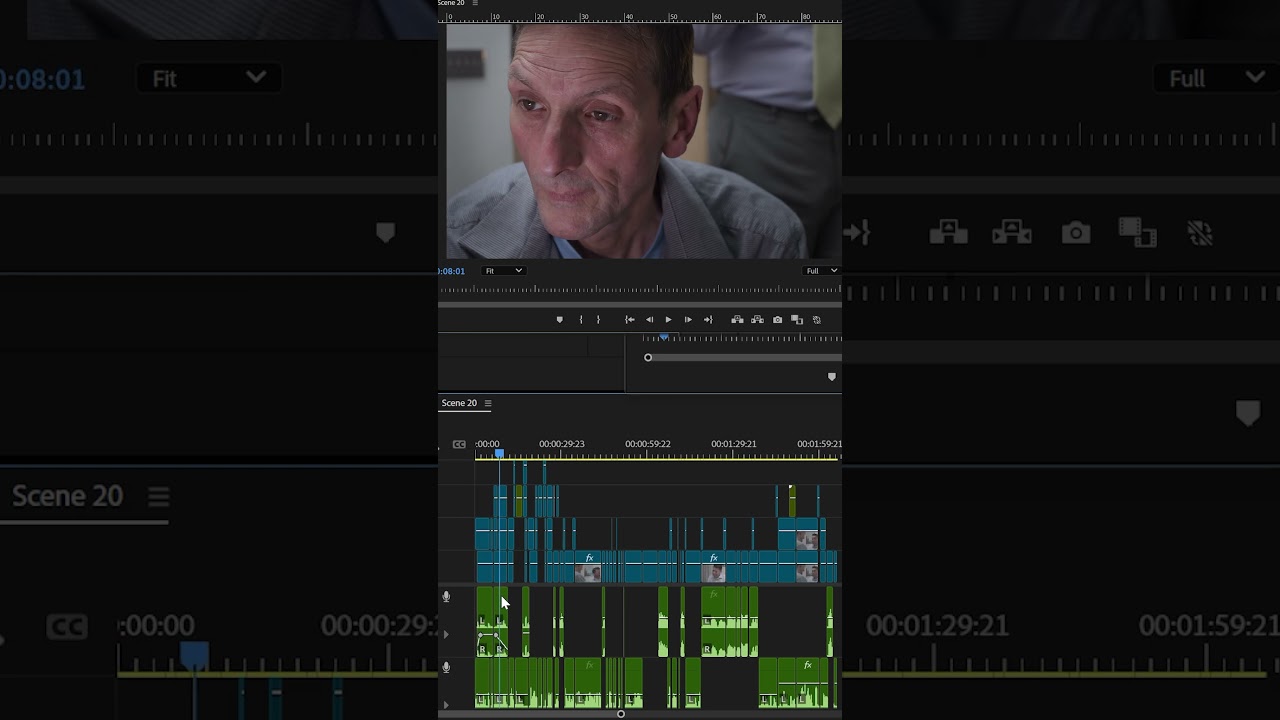The image size is (1280, 720).
Task: Select the middle fx video clip thumbnail near 00:01:29:21
Action: click(713, 573)
